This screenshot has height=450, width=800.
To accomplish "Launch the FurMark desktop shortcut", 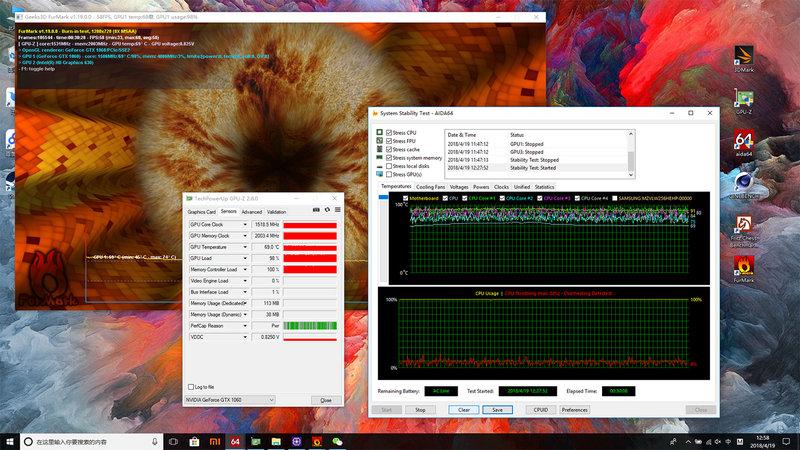I will (x=743, y=269).
